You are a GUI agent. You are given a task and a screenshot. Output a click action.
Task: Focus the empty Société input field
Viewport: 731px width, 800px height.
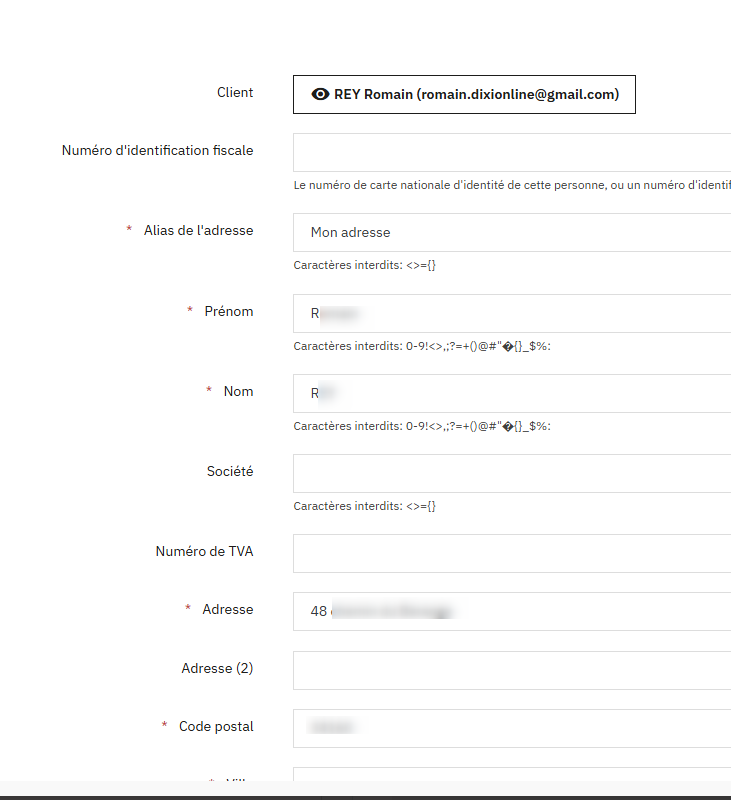tap(512, 473)
